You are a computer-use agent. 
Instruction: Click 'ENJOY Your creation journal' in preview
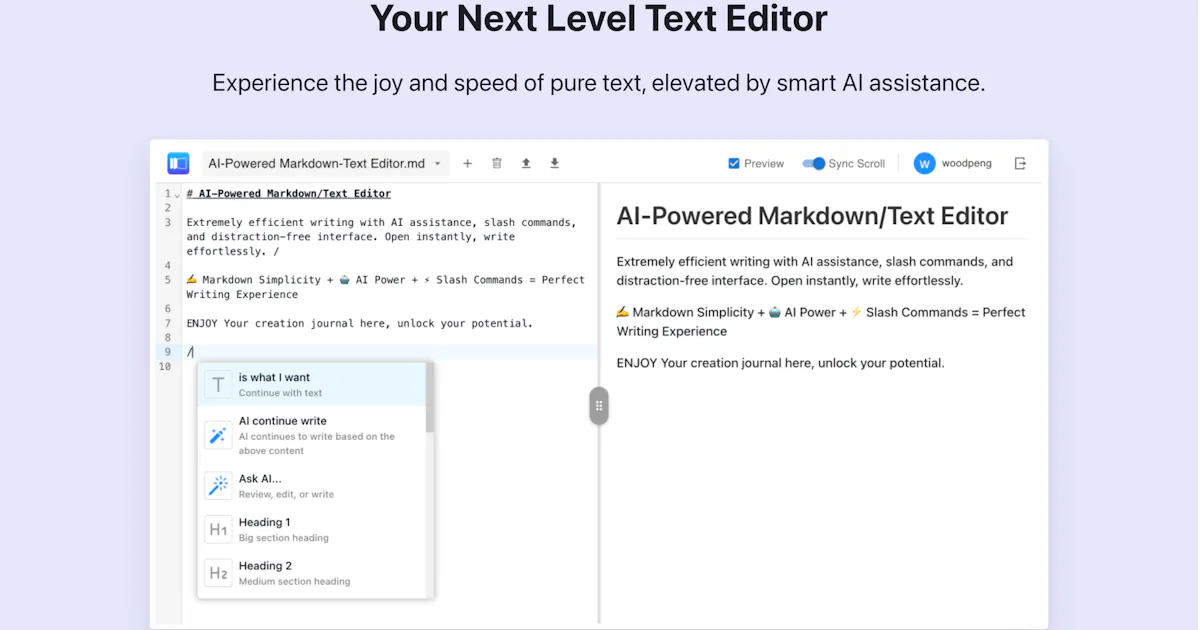click(x=780, y=362)
